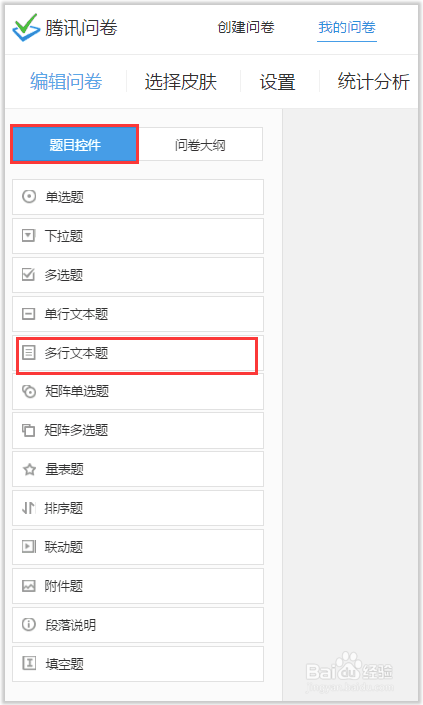Click the 多行文本题 lines icon
This screenshot has width=423, height=705.
point(28,352)
